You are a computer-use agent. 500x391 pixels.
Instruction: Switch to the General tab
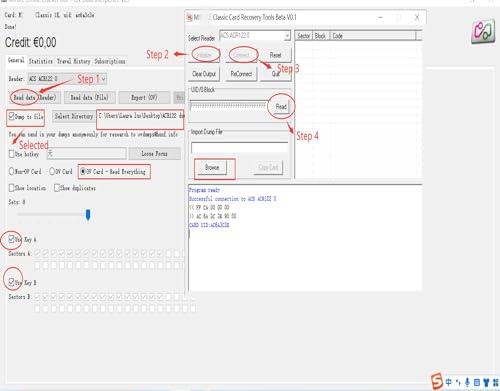(16, 60)
